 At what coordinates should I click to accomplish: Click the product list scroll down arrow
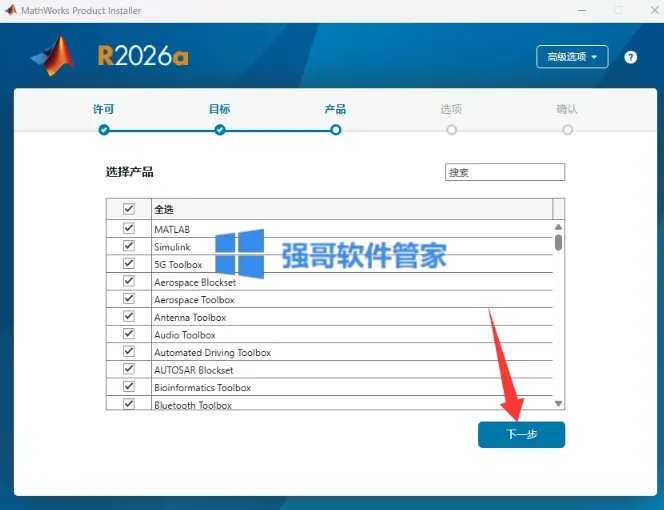[559, 404]
